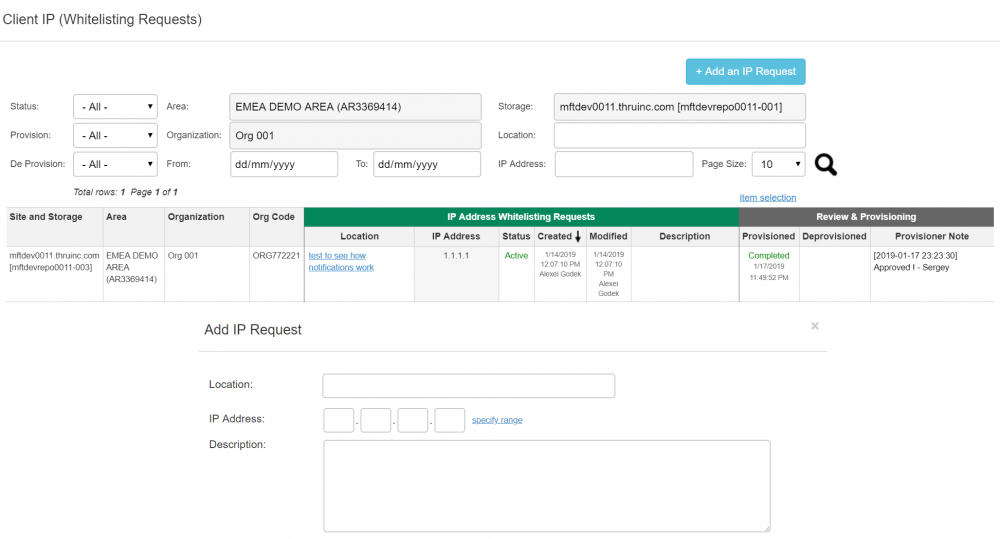Sort by the Created column header
Screen dimensions: 1000x539
point(559,236)
